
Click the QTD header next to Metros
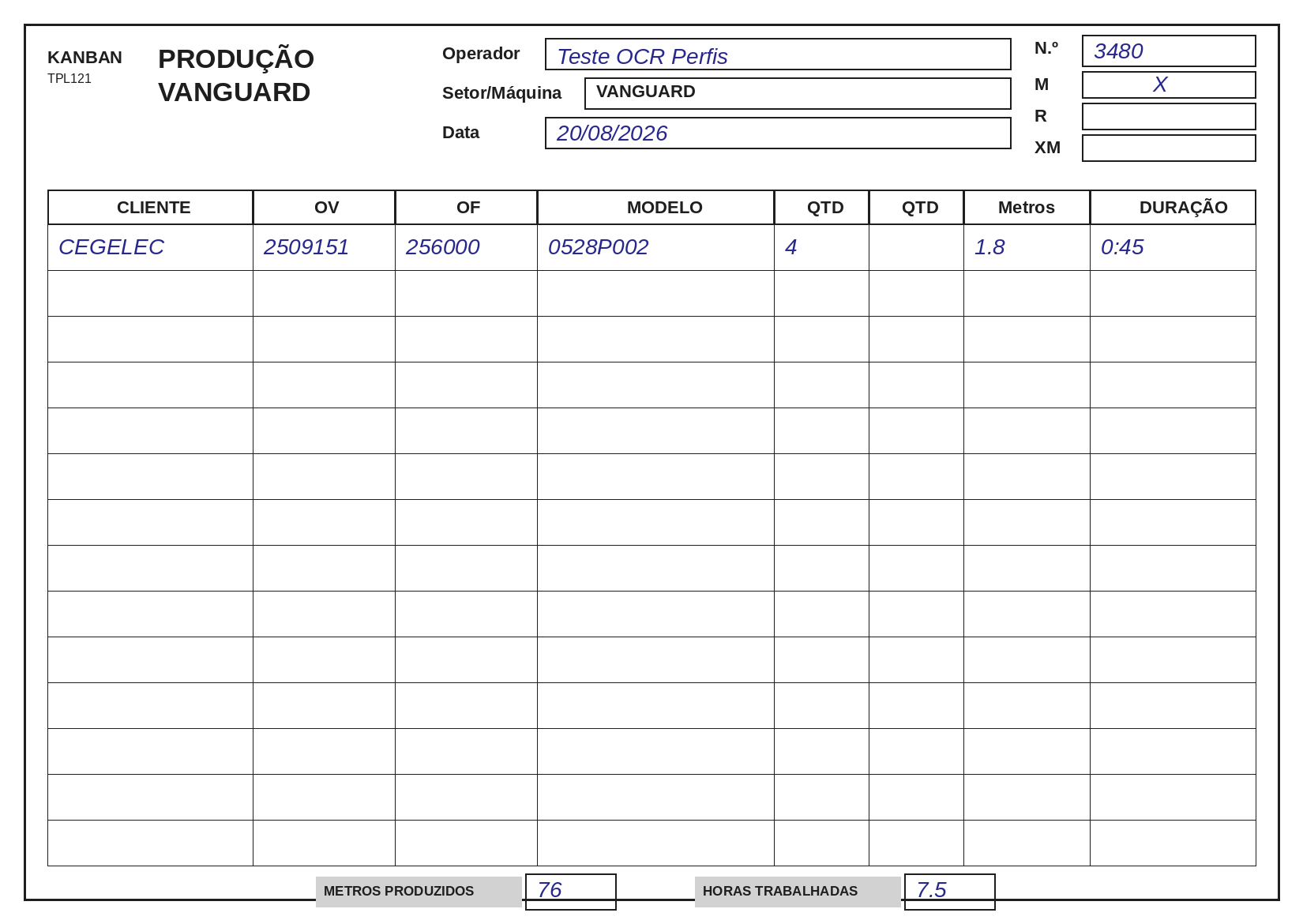(x=917, y=208)
